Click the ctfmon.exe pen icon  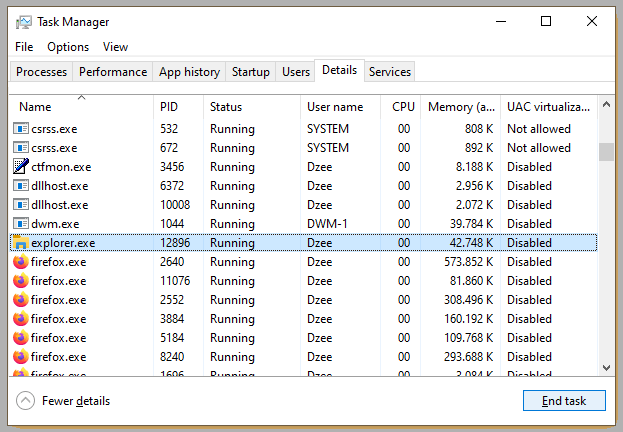(21, 167)
